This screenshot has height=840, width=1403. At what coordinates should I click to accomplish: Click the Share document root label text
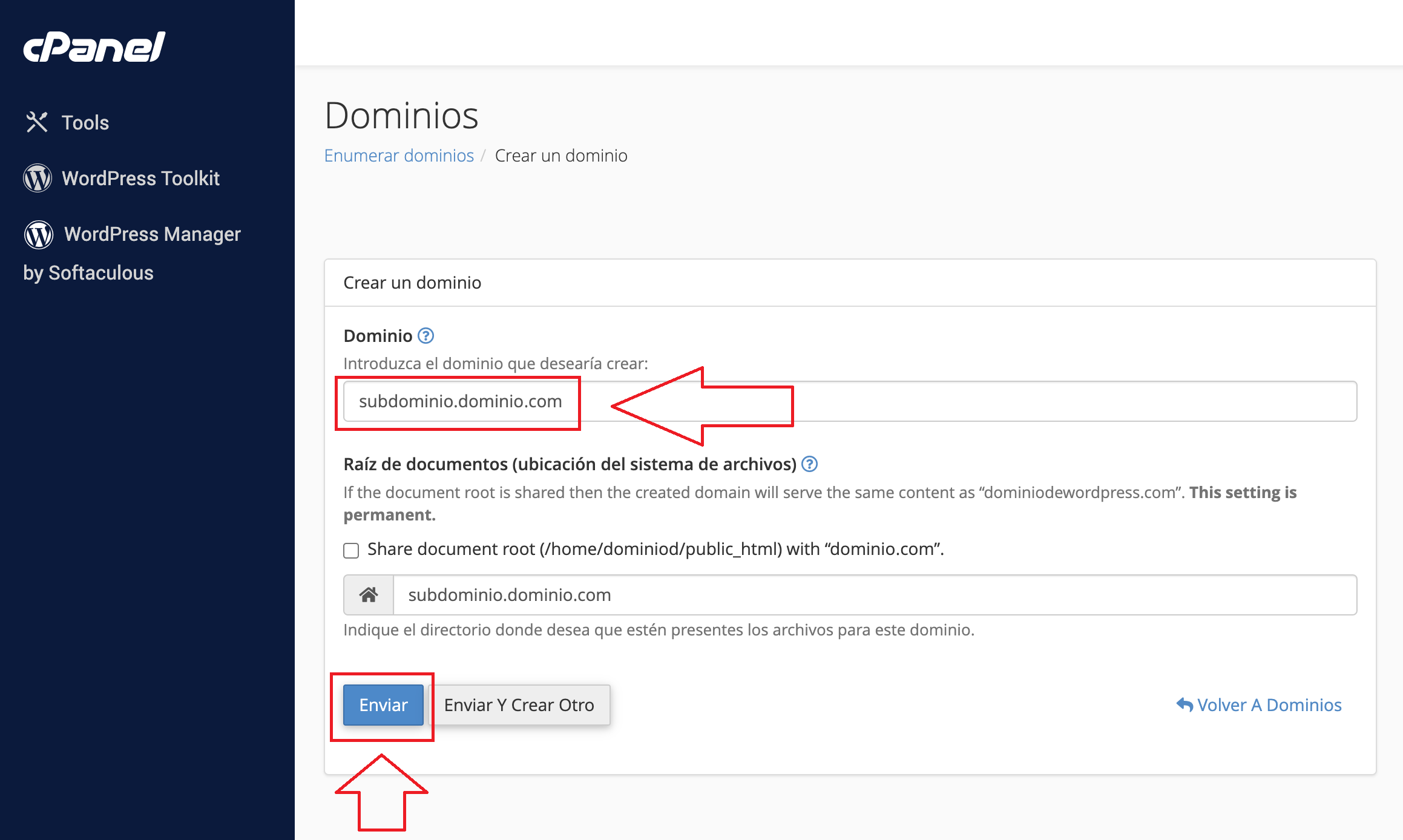click(655, 549)
